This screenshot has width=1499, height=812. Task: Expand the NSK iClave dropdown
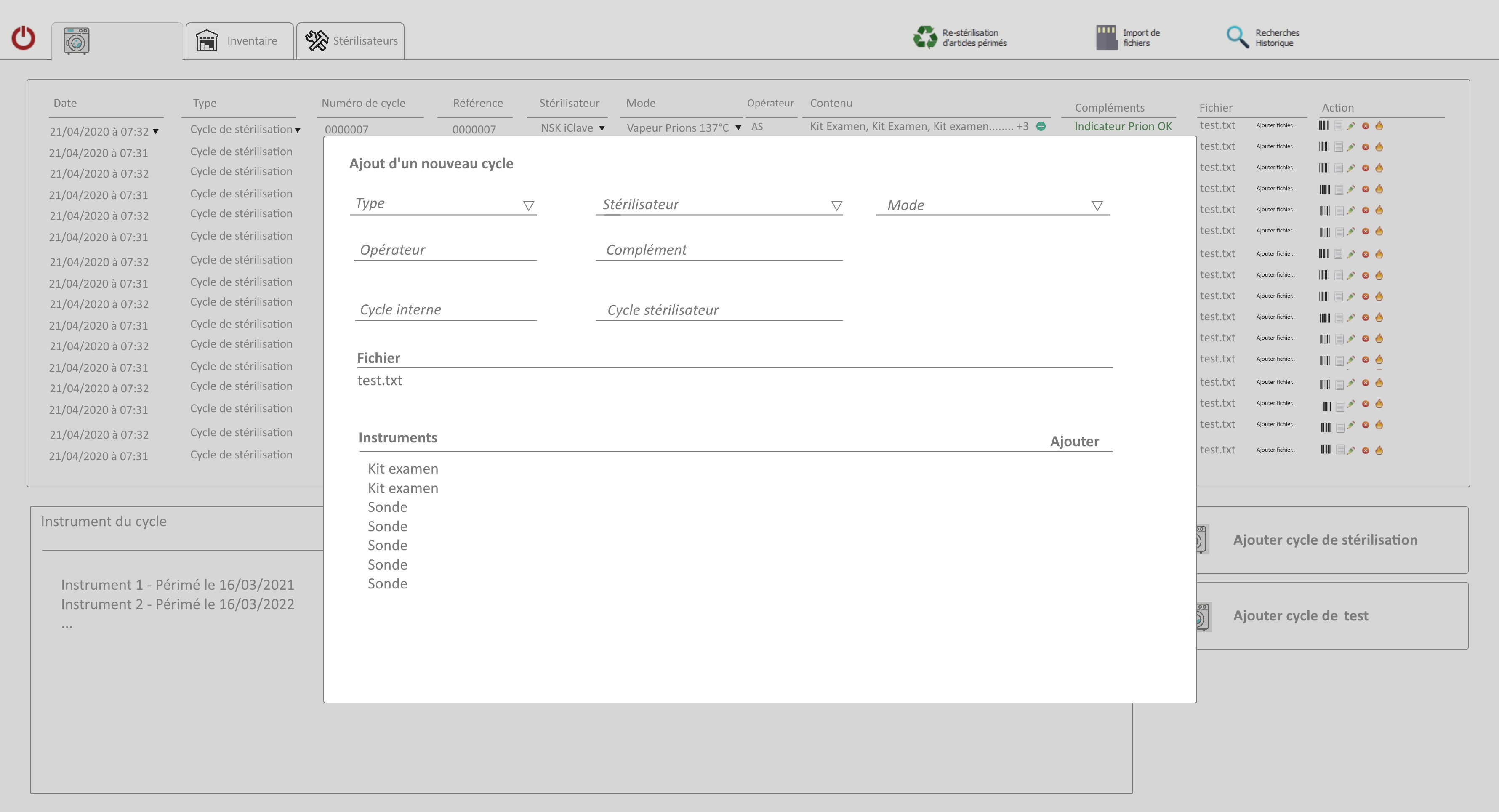(602, 128)
